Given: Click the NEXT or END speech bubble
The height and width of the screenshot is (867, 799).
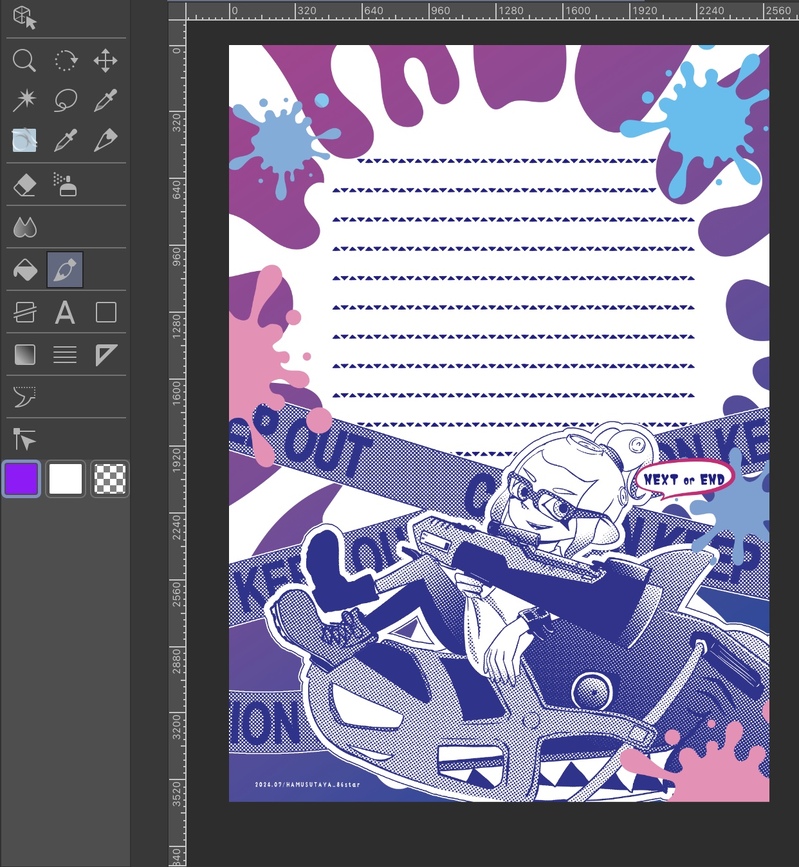Looking at the screenshot, I should 685,479.
